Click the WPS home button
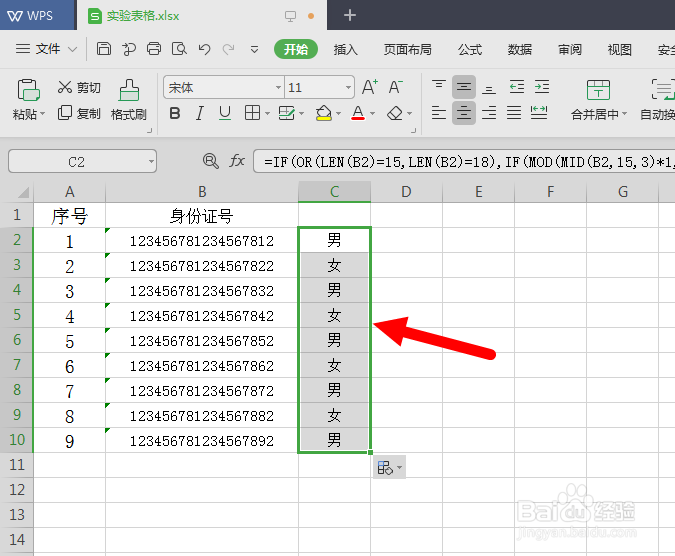The image size is (675, 556). click(37, 15)
